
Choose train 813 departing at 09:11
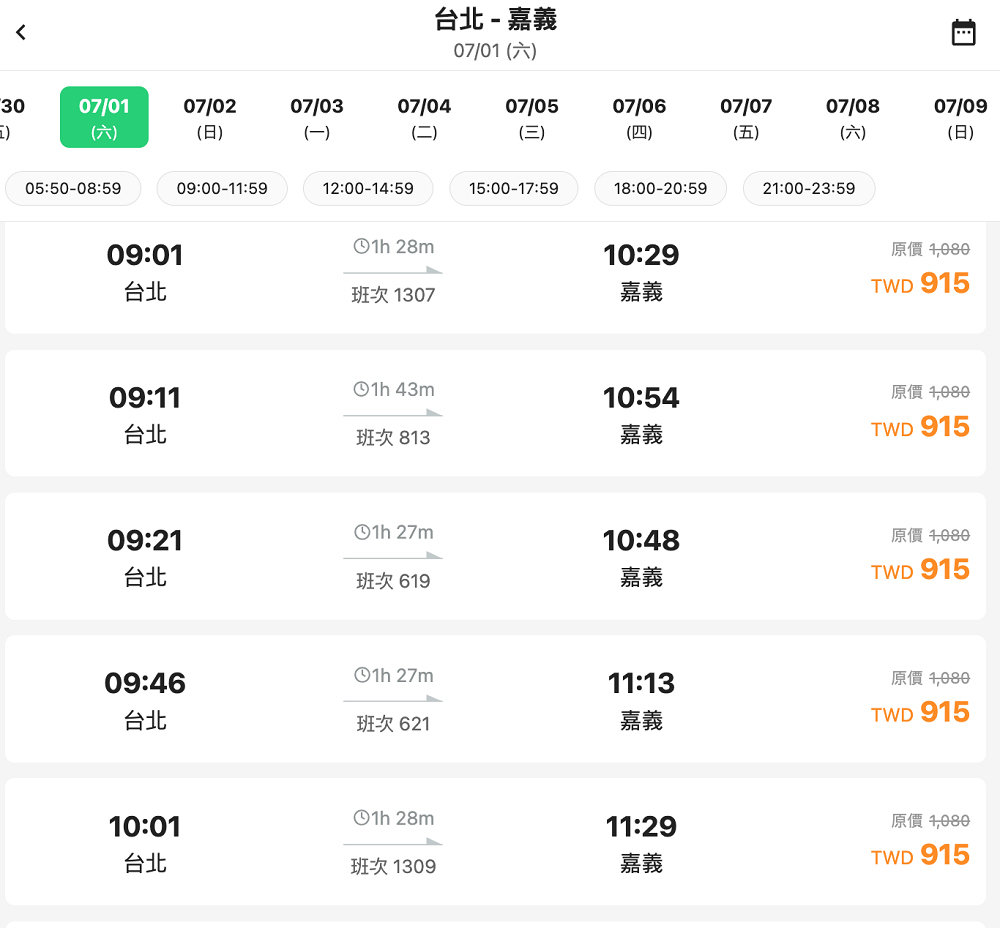click(x=495, y=413)
